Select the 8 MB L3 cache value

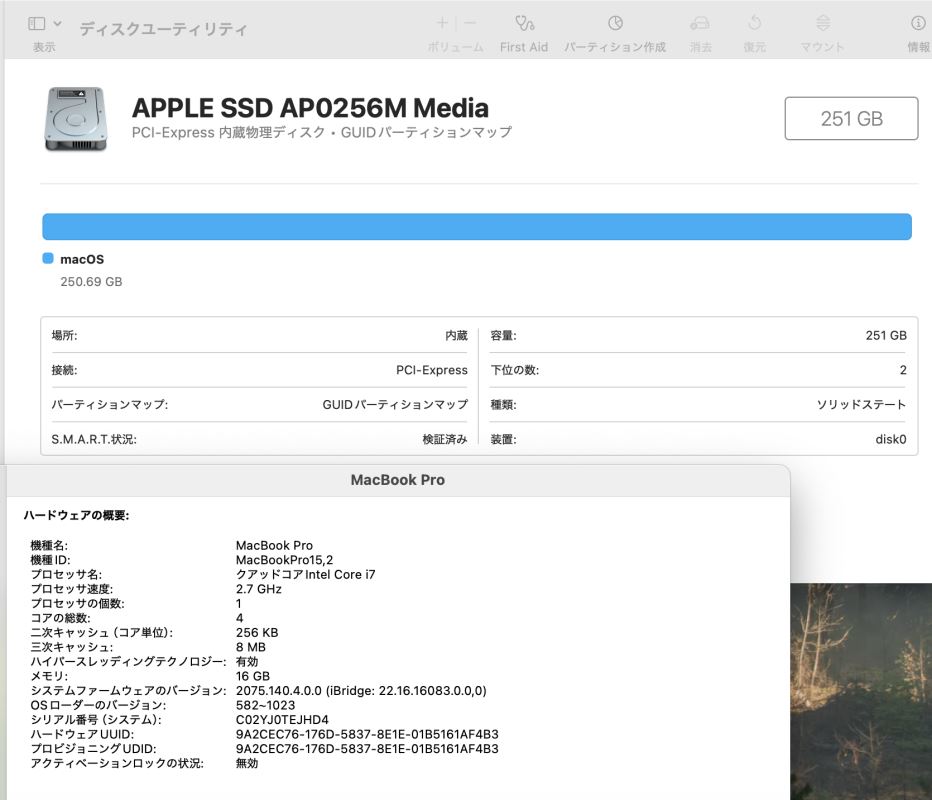[251, 647]
